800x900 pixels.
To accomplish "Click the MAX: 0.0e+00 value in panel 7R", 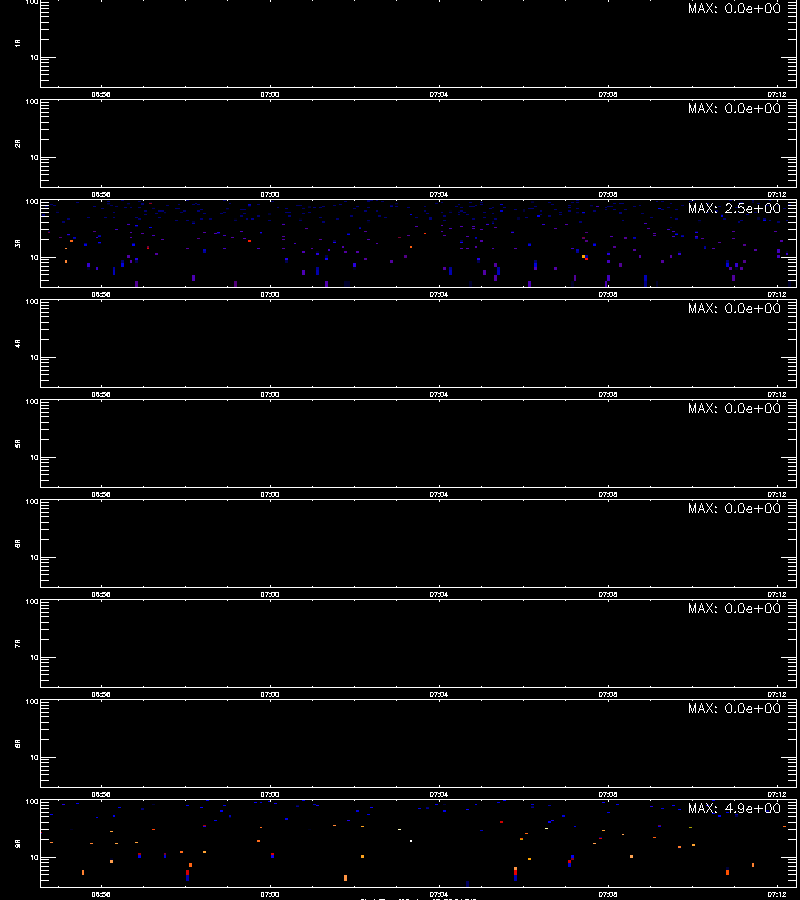I will point(734,608).
